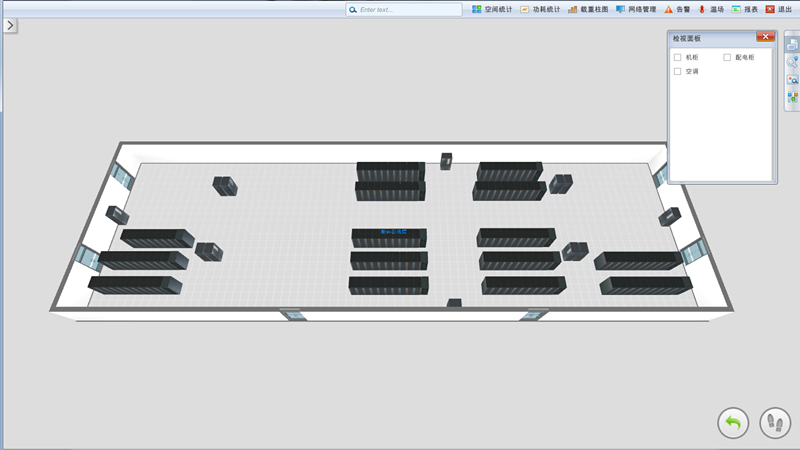This screenshot has height=450, width=800.
Task: Toggle the 配电柜 power cabinet checkbox
Action: pyautogui.click(x=728, y=58)
